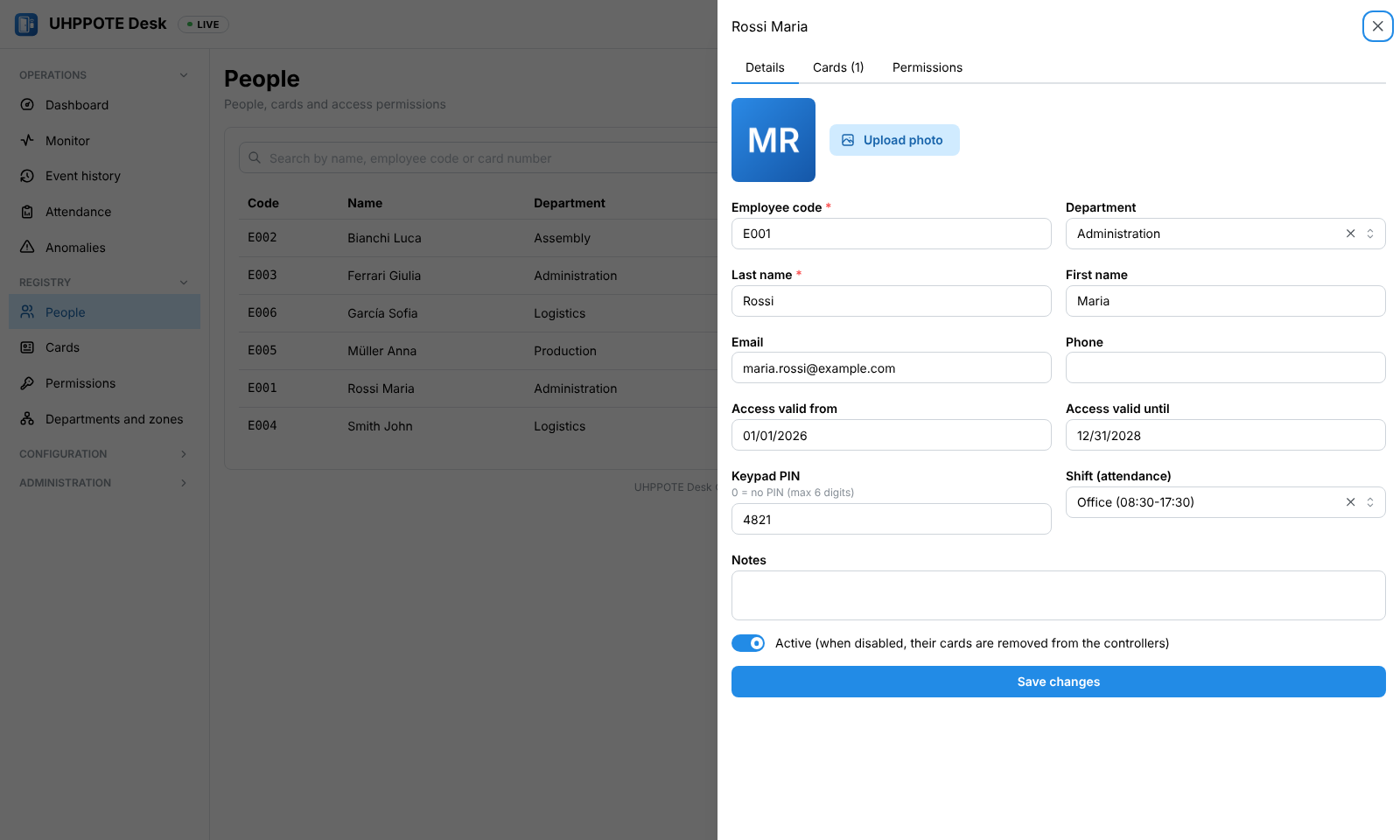Click the search magnifier icon
Viewport: 1400px width, 840px height.
point(255,158)
